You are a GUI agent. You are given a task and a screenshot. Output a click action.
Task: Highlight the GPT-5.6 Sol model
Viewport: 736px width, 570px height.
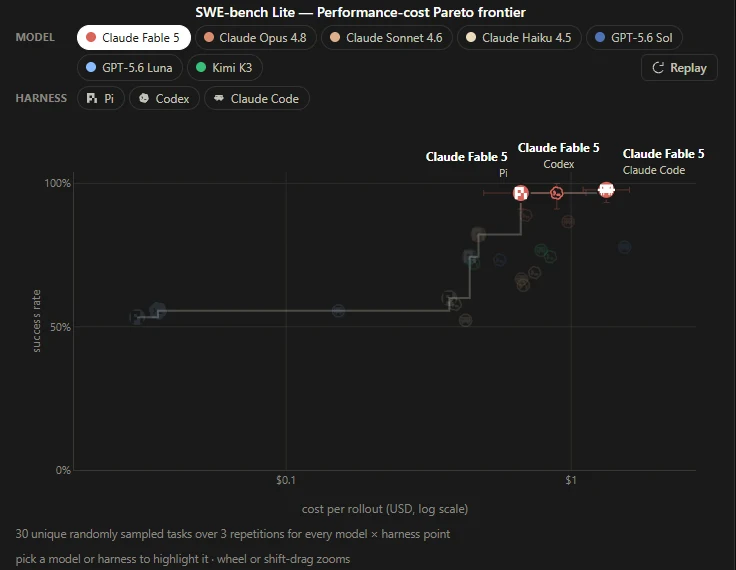[x=634, y=38]
